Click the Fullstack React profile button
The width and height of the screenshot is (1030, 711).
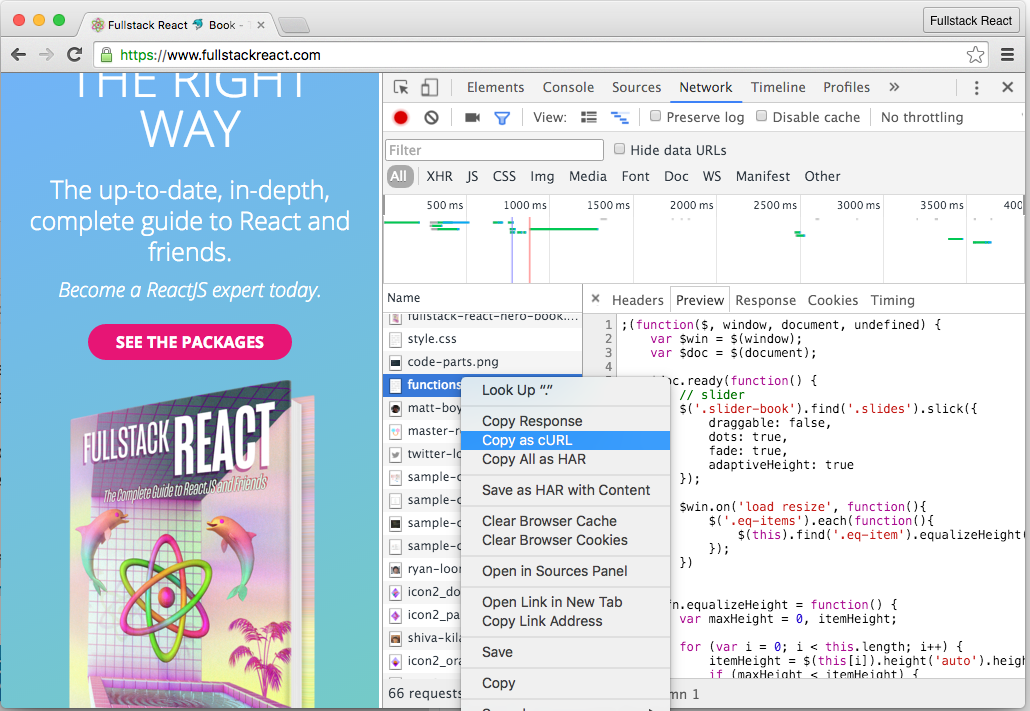point(970,21)
